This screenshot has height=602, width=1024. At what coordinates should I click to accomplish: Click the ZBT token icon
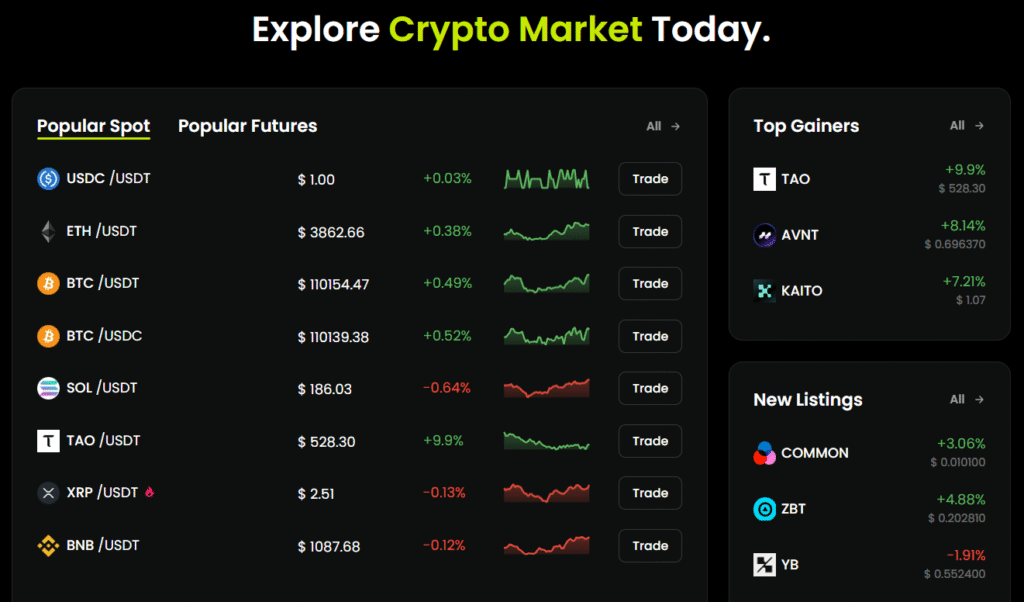click(x=764, y=509)
